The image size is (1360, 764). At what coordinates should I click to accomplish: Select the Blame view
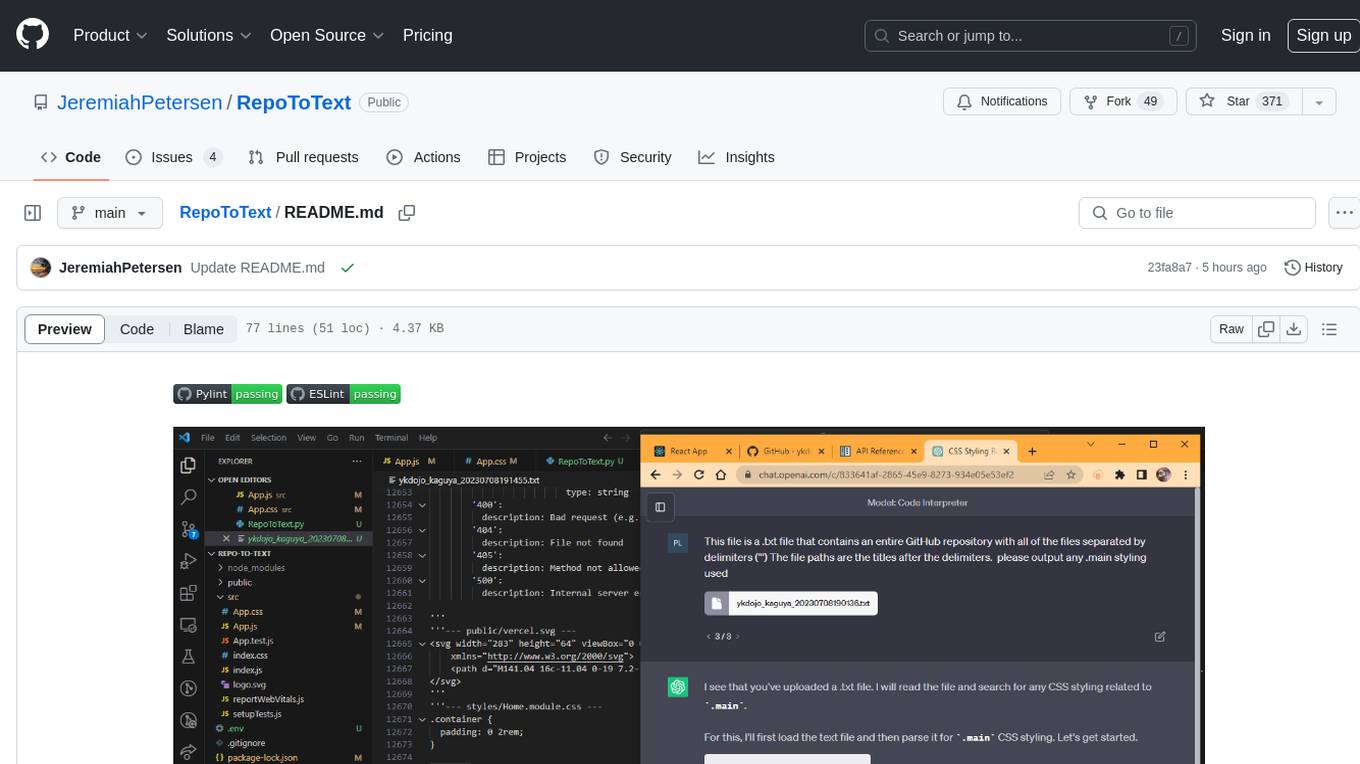[x=204, y=329]
